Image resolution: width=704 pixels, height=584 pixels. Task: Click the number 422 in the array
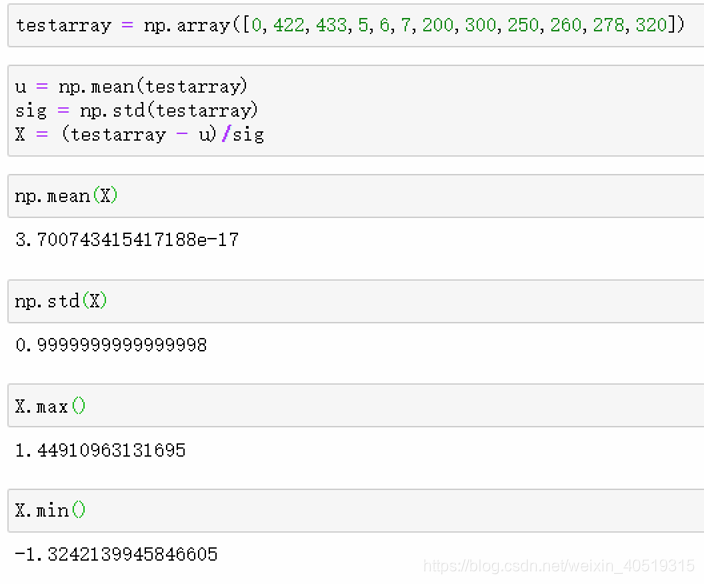tap(289, 25)
